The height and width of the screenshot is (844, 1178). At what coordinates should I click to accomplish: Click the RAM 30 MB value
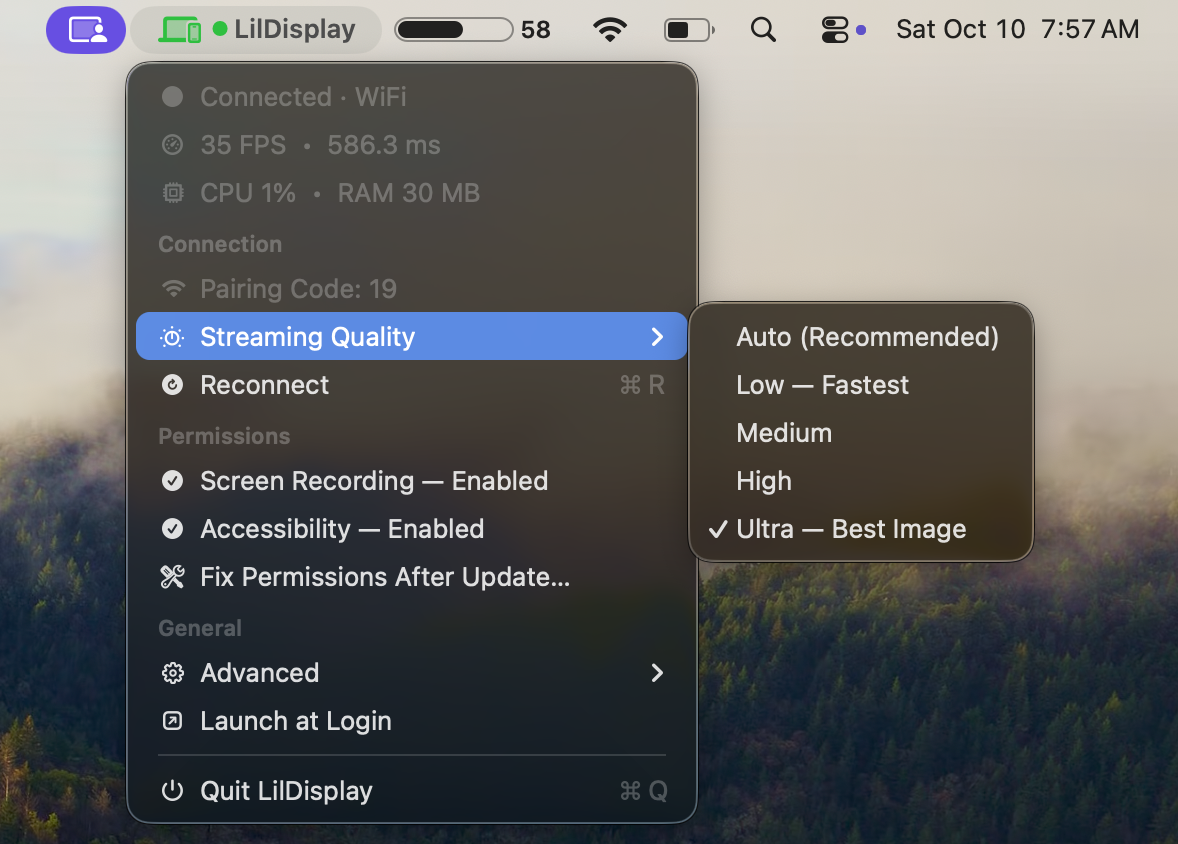[x=409, y=193]
